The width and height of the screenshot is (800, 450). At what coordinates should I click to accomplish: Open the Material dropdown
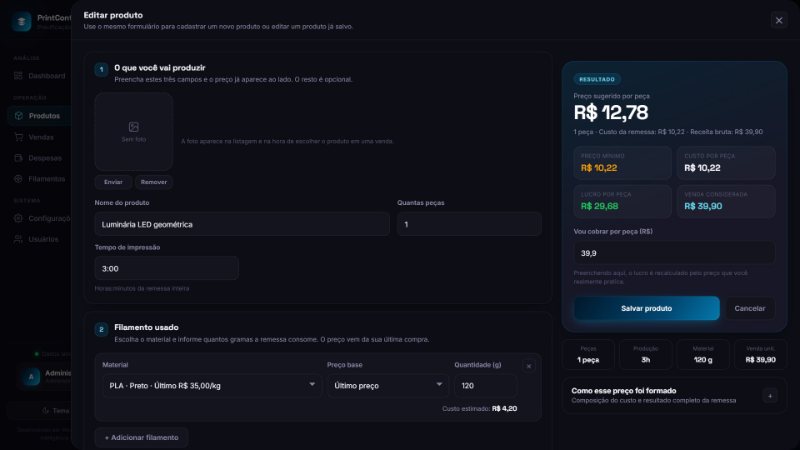[212, 386]
